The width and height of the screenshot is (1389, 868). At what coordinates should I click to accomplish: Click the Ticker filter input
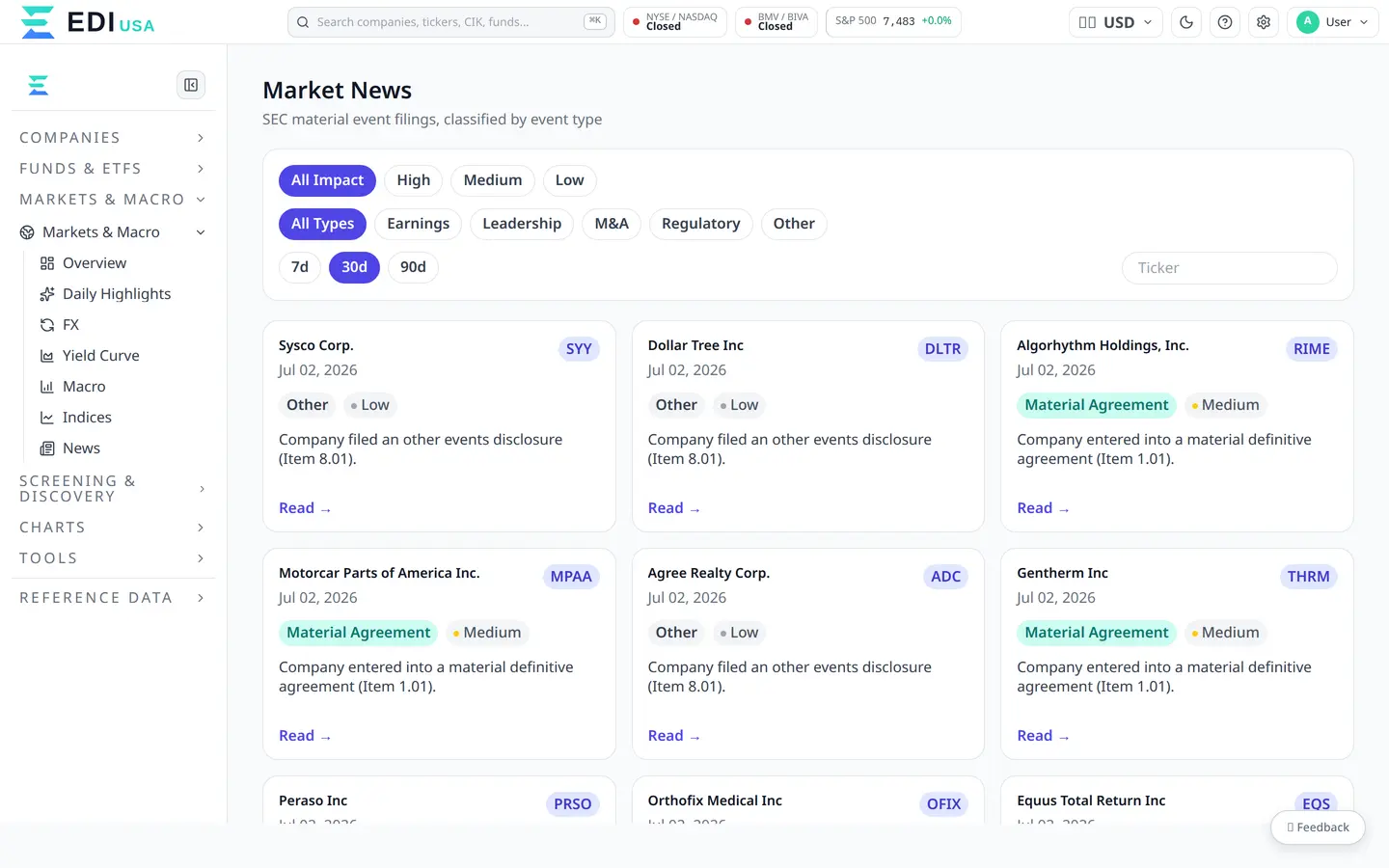tap(1229, 268)
